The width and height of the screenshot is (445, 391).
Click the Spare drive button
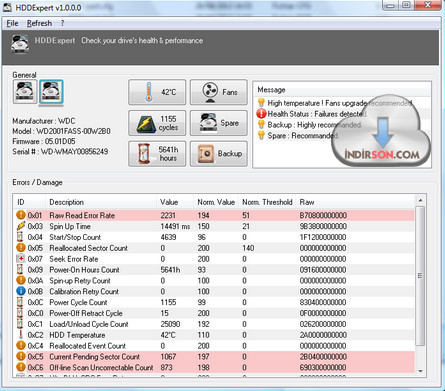[x=219, y=123]
